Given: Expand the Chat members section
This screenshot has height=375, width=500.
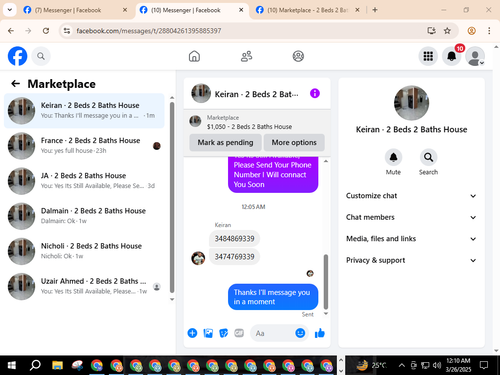Looking at the screenshot, I should (x=411, y=217).
